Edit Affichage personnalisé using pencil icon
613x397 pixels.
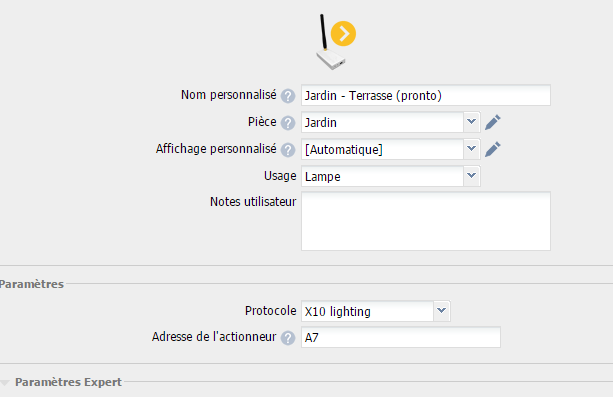pyautogui.click(x=493, y=149)
